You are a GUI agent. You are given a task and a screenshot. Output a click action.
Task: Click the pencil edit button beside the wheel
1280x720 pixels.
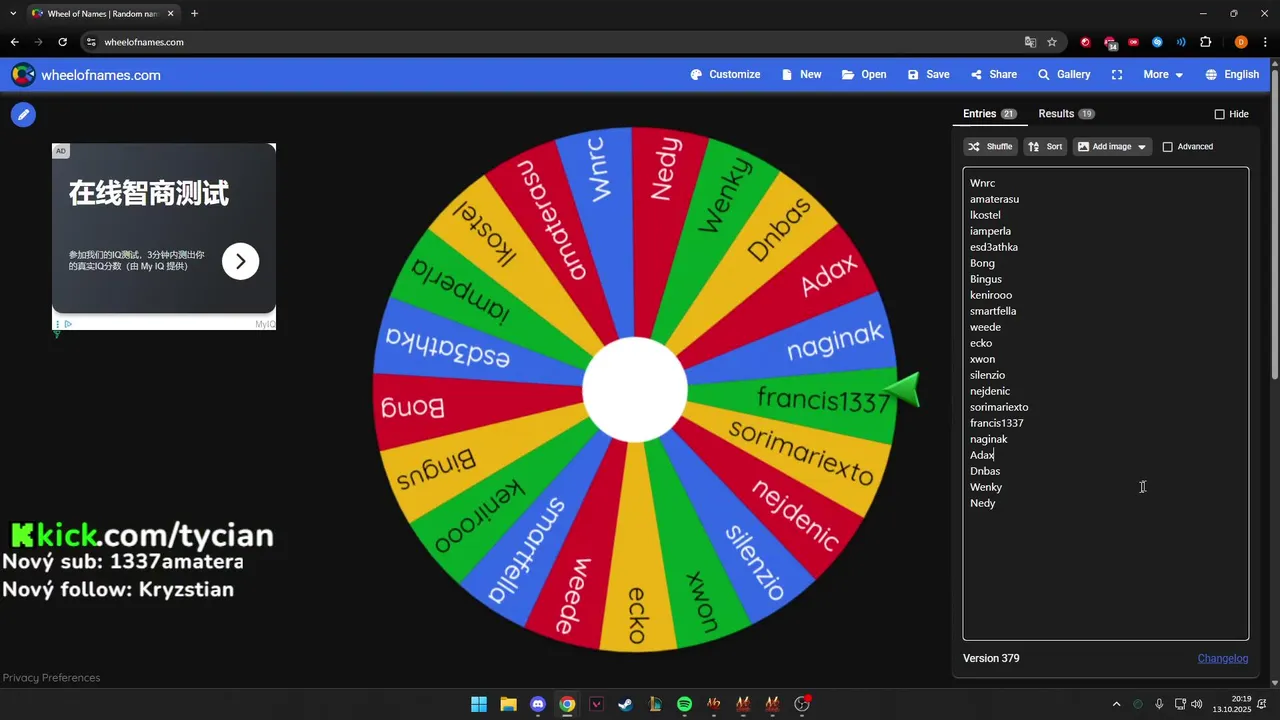23,115
